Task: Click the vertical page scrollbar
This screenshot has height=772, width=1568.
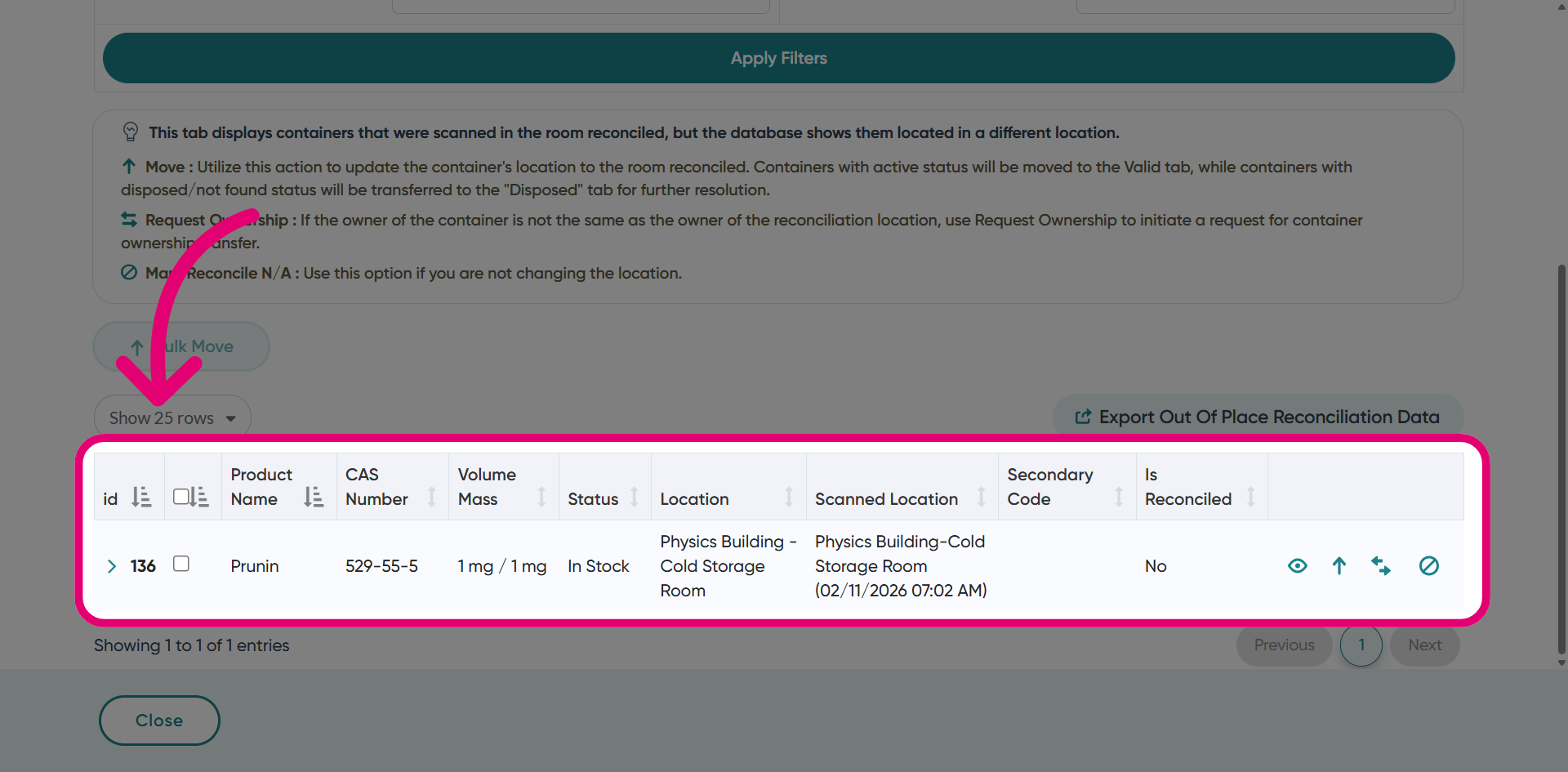Action: (1561, 457)
